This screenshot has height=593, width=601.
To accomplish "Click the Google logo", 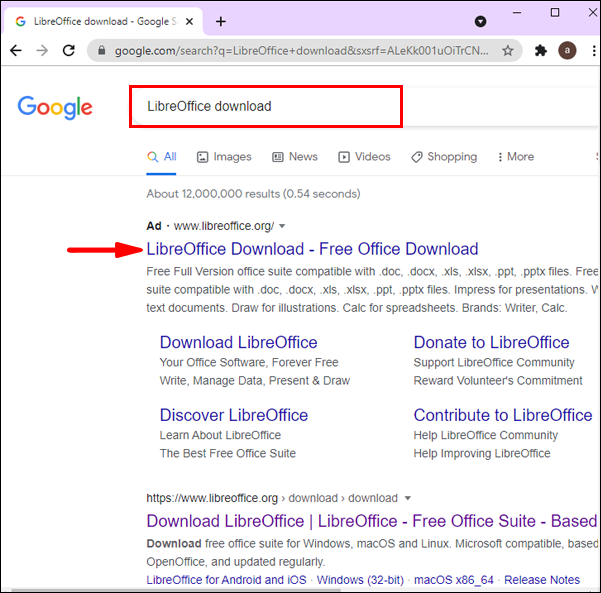I will (x=55, y=107).
